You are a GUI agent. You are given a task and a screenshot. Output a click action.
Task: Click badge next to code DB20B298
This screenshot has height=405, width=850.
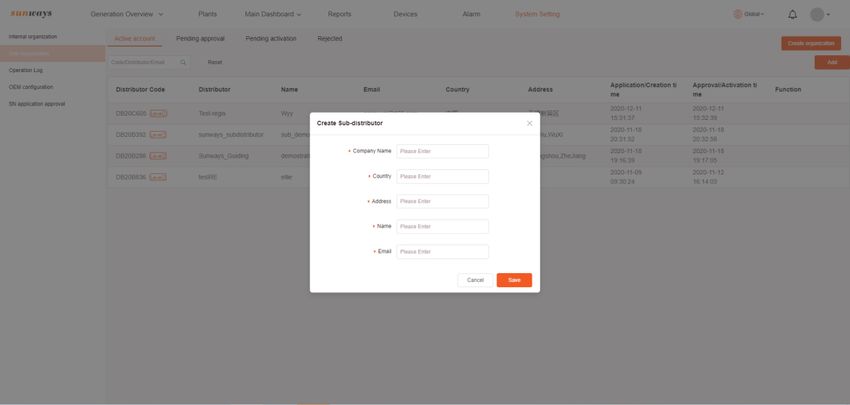pos(158,156)
